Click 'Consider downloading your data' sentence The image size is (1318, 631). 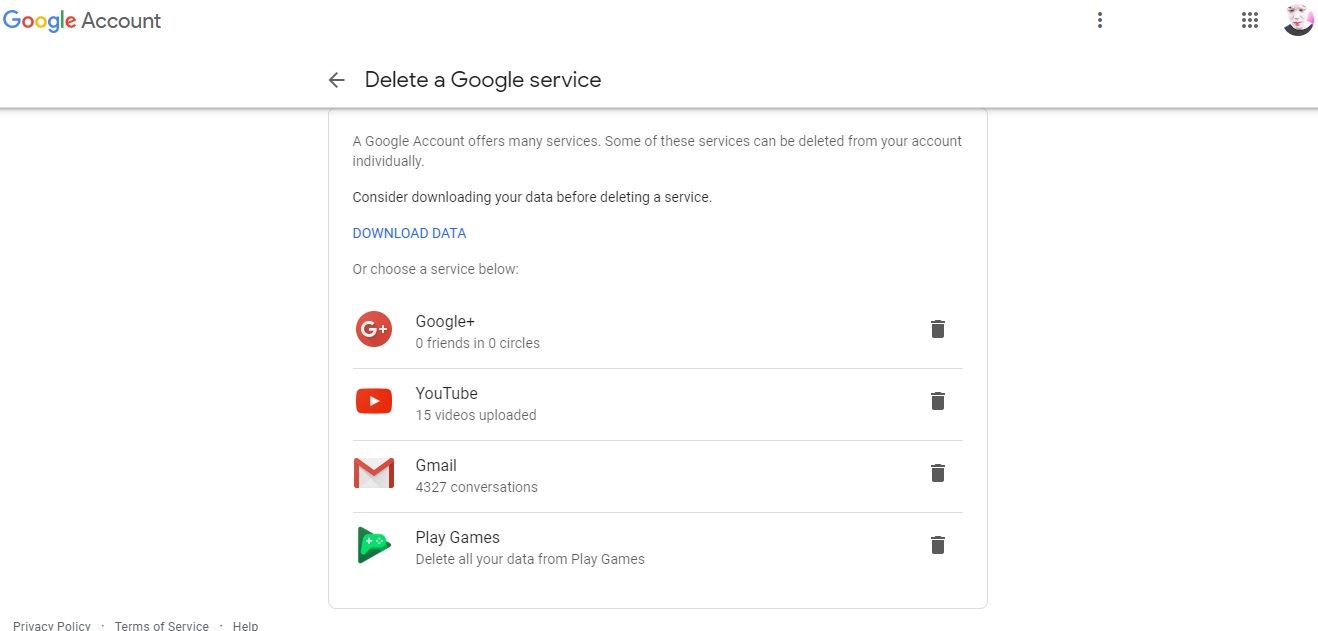(x=532, y=197)
